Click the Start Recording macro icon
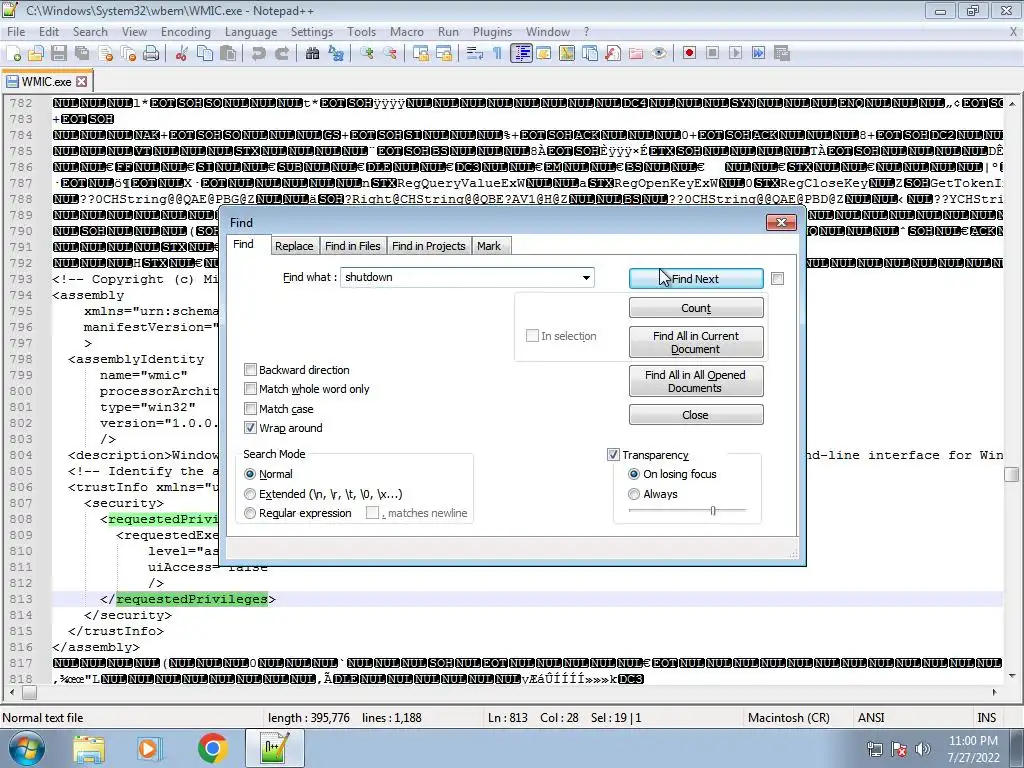The image size is (1024, 768). click(689, 54)
